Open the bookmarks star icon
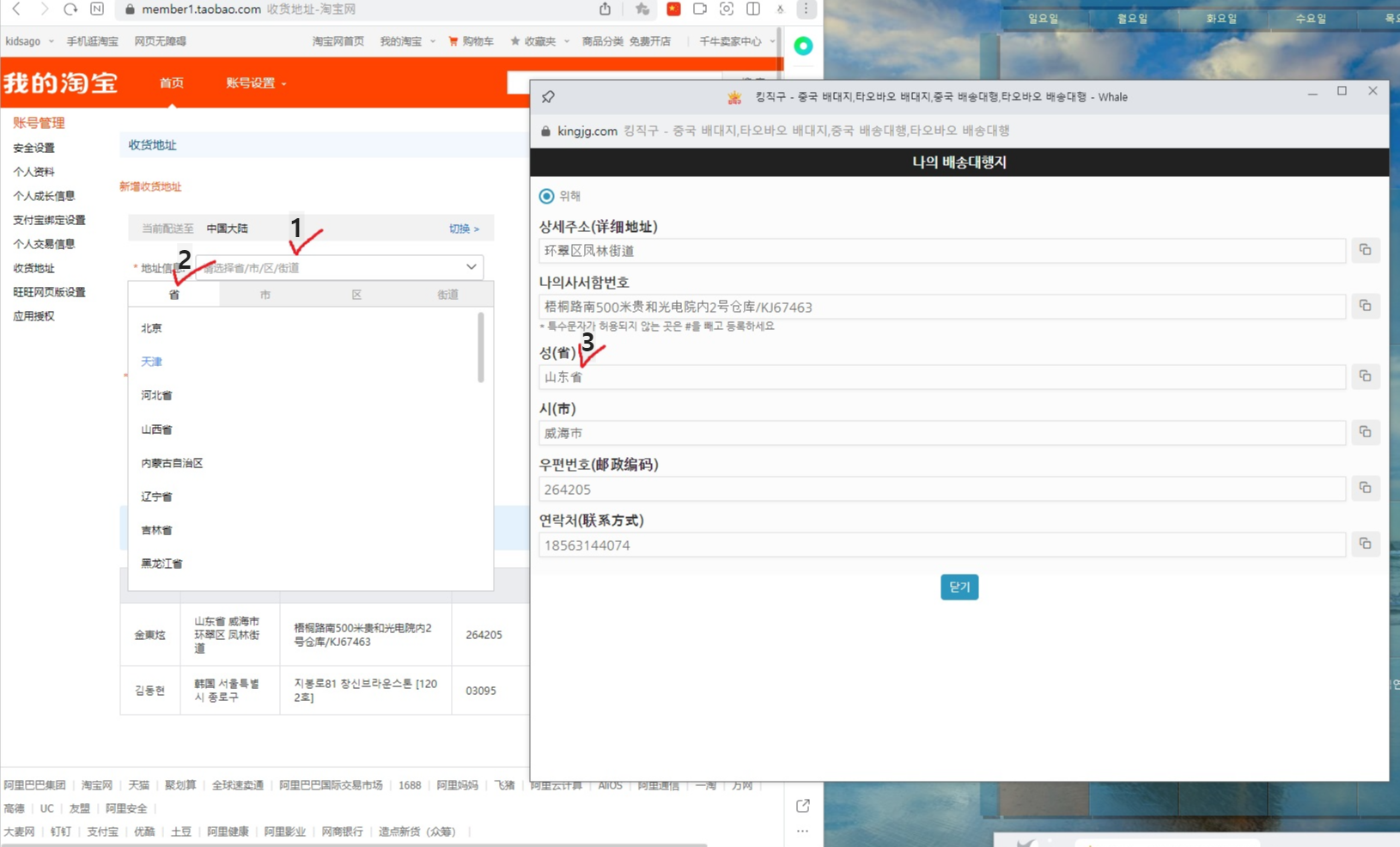 (x=642, y=9)
